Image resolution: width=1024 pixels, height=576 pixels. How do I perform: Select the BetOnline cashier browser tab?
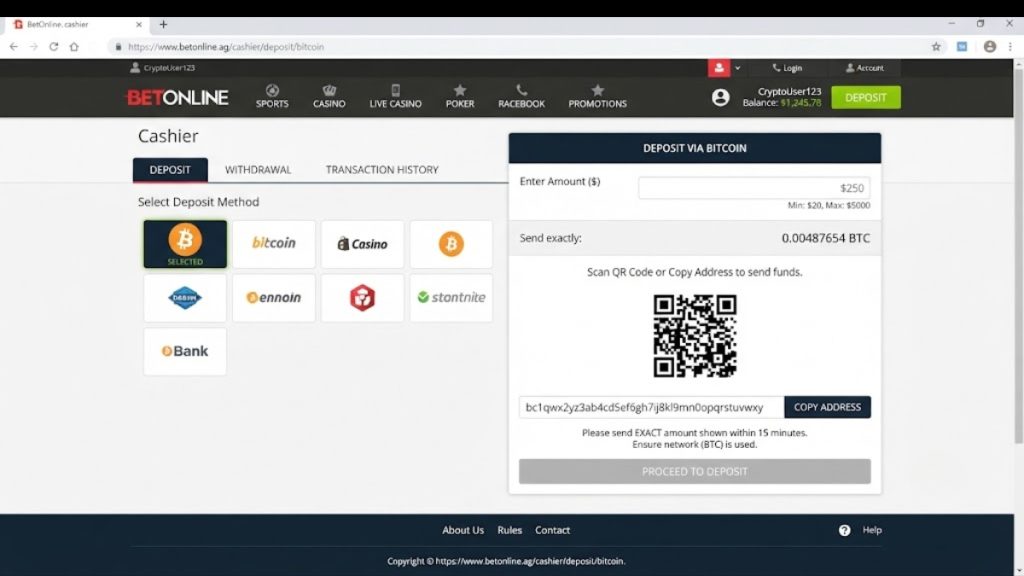point(77,25)
